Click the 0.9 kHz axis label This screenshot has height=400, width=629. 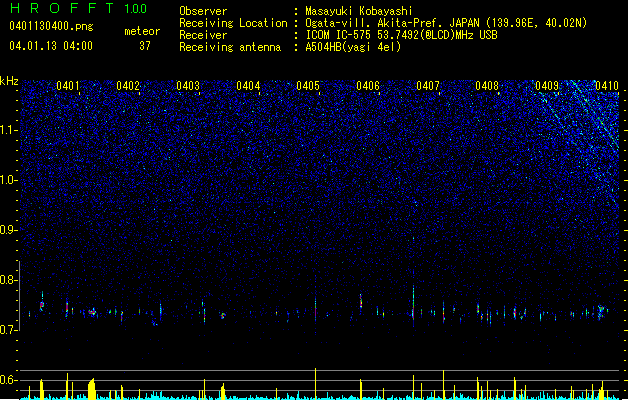[8, 230]
